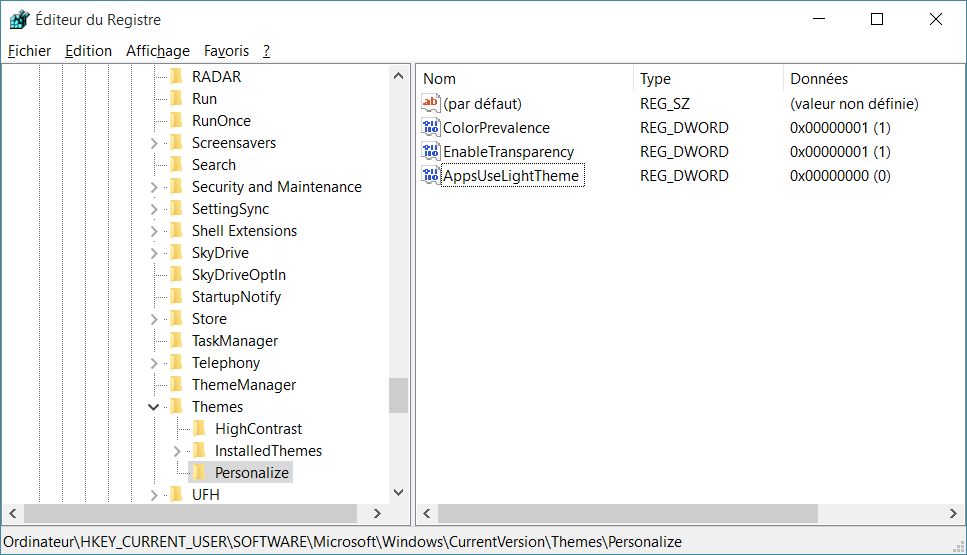Expand the Screensavers key
Screen dimensions: 967x555
click(x=154, y=143)
